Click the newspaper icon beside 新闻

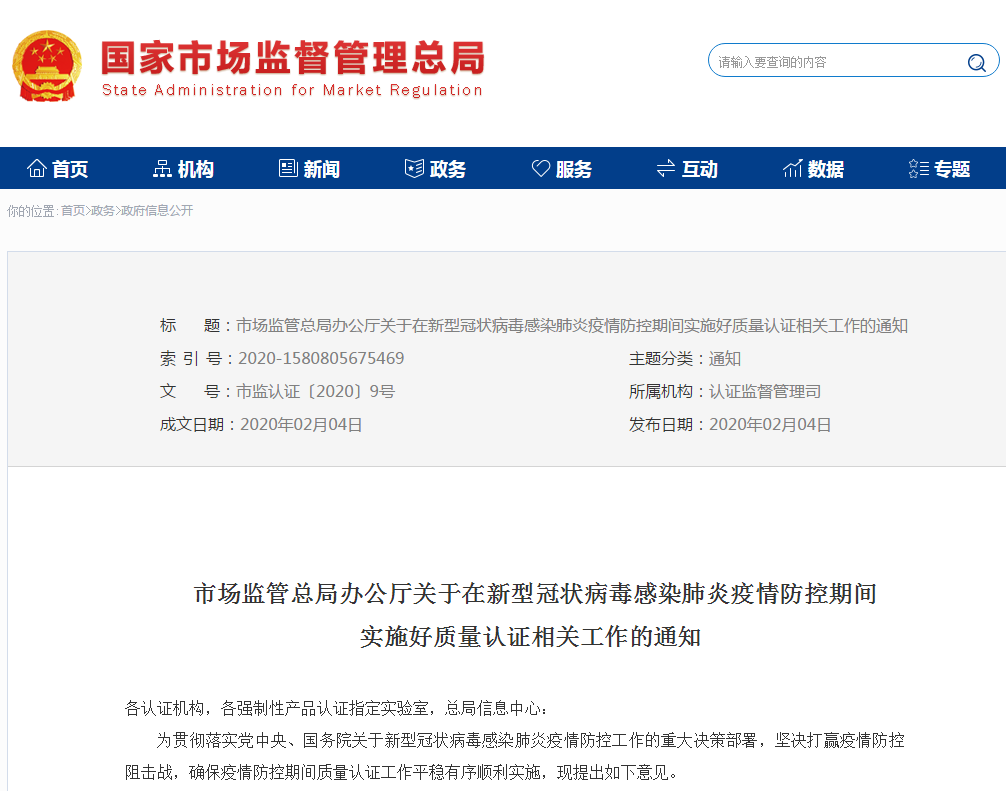point(288,169)
